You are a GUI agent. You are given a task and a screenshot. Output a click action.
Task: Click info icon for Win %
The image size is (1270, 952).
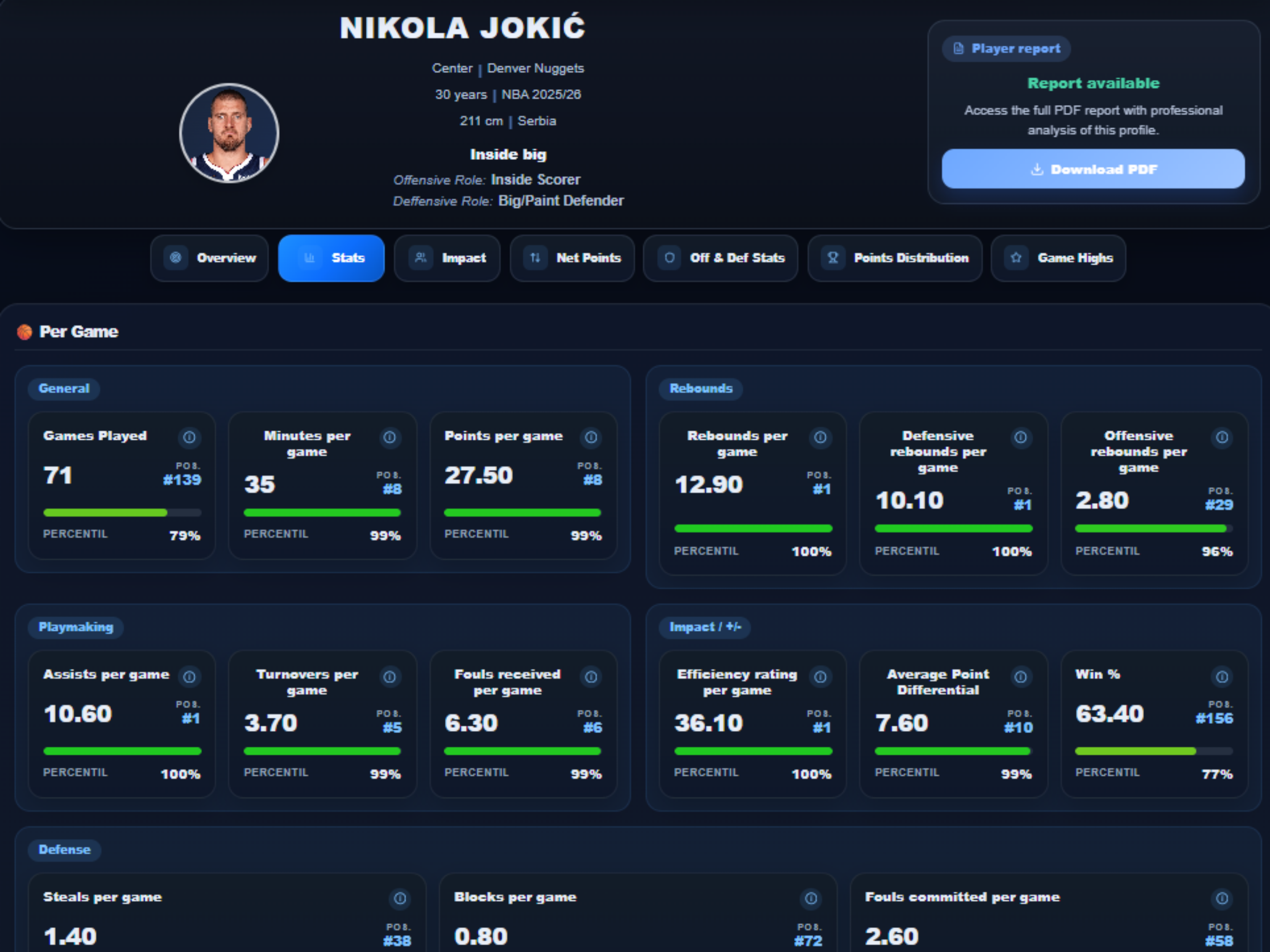pos(1222,677)
